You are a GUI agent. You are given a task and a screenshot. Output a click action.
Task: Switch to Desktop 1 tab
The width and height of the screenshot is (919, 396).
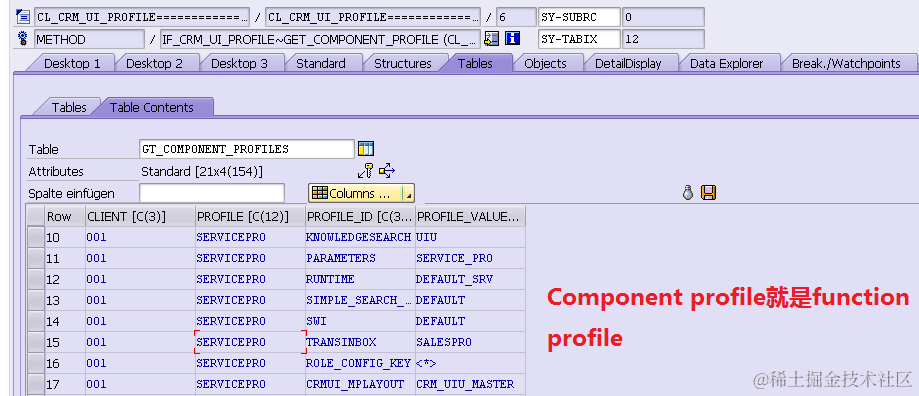point(72,63)
